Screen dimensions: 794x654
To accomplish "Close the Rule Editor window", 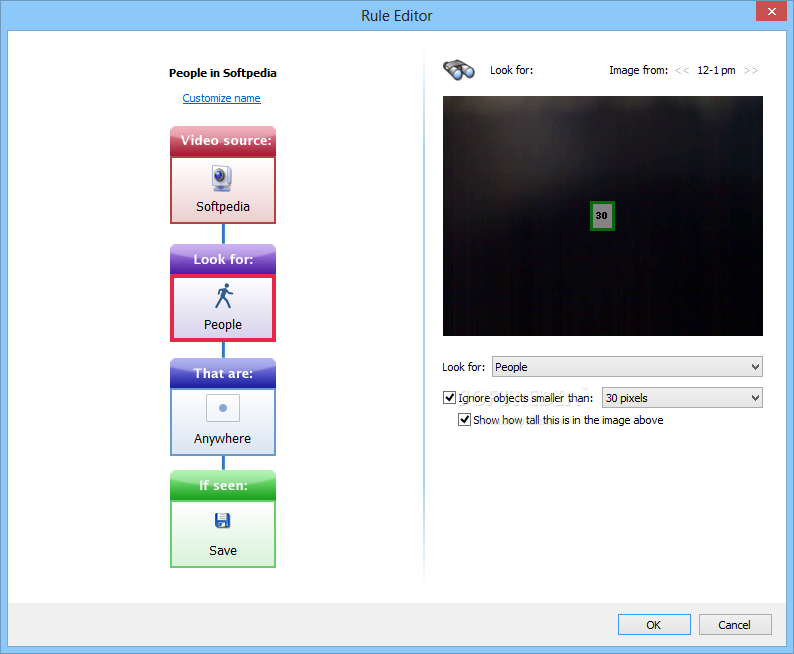I will tap(771, 11).
